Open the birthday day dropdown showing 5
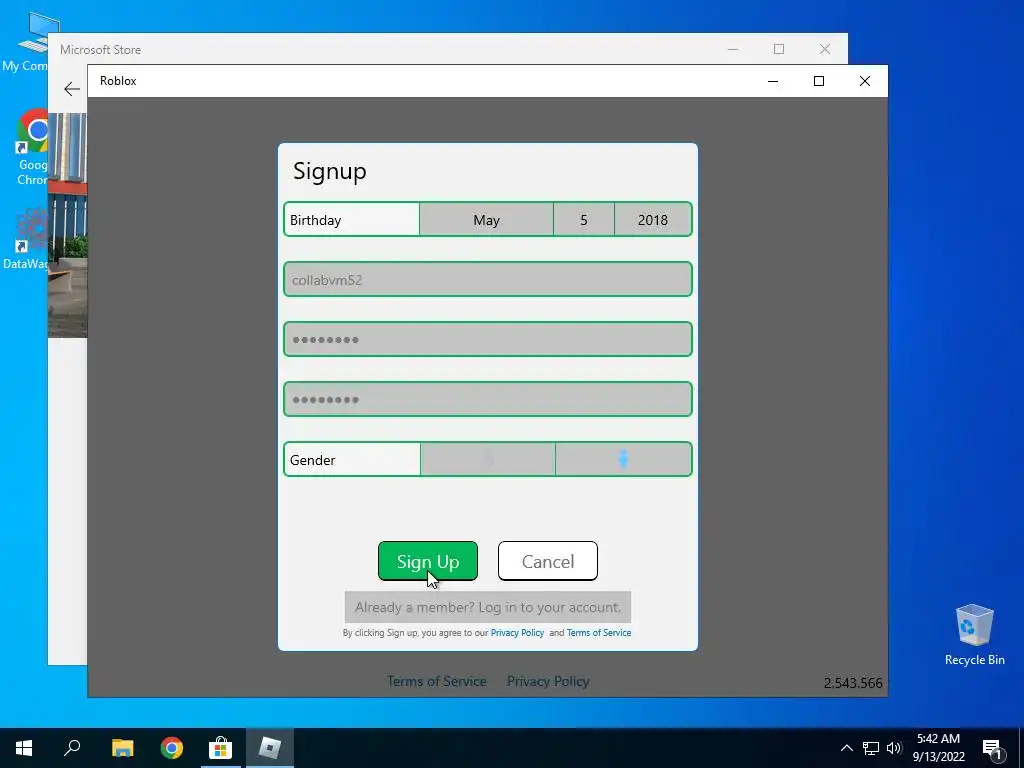The image size is (1024, 768). coord(583,219)
